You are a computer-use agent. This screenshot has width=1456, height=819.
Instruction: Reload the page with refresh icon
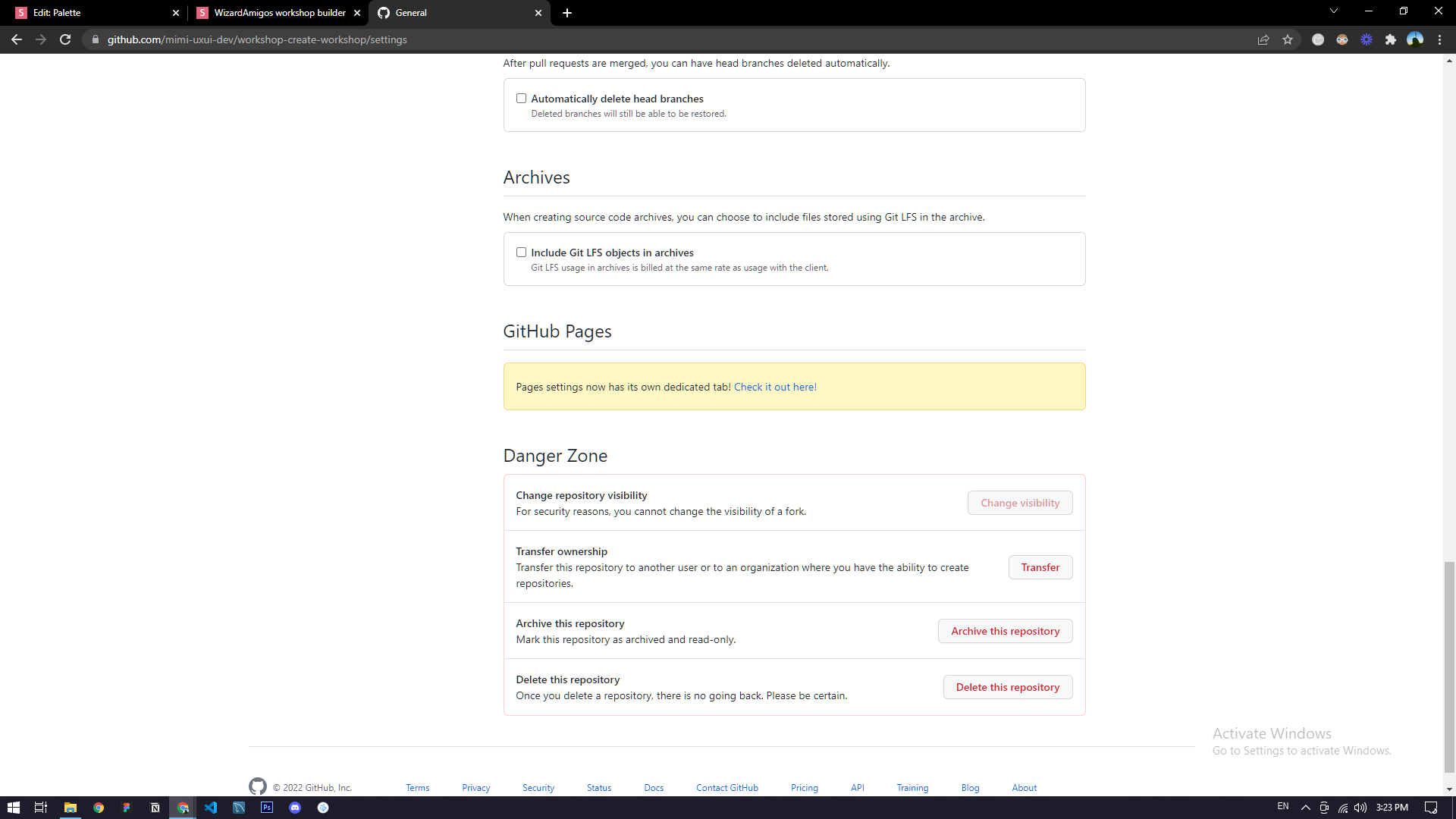(65, 39)
